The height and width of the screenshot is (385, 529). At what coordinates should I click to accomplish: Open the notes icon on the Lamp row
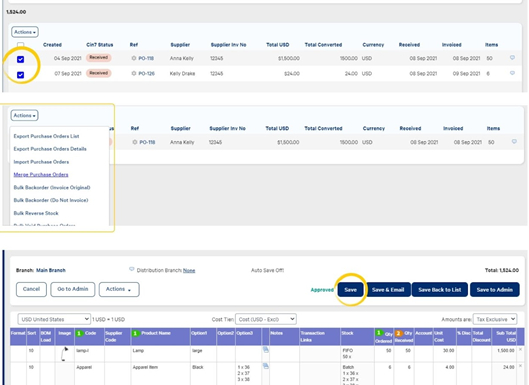(x=266, y=350)
